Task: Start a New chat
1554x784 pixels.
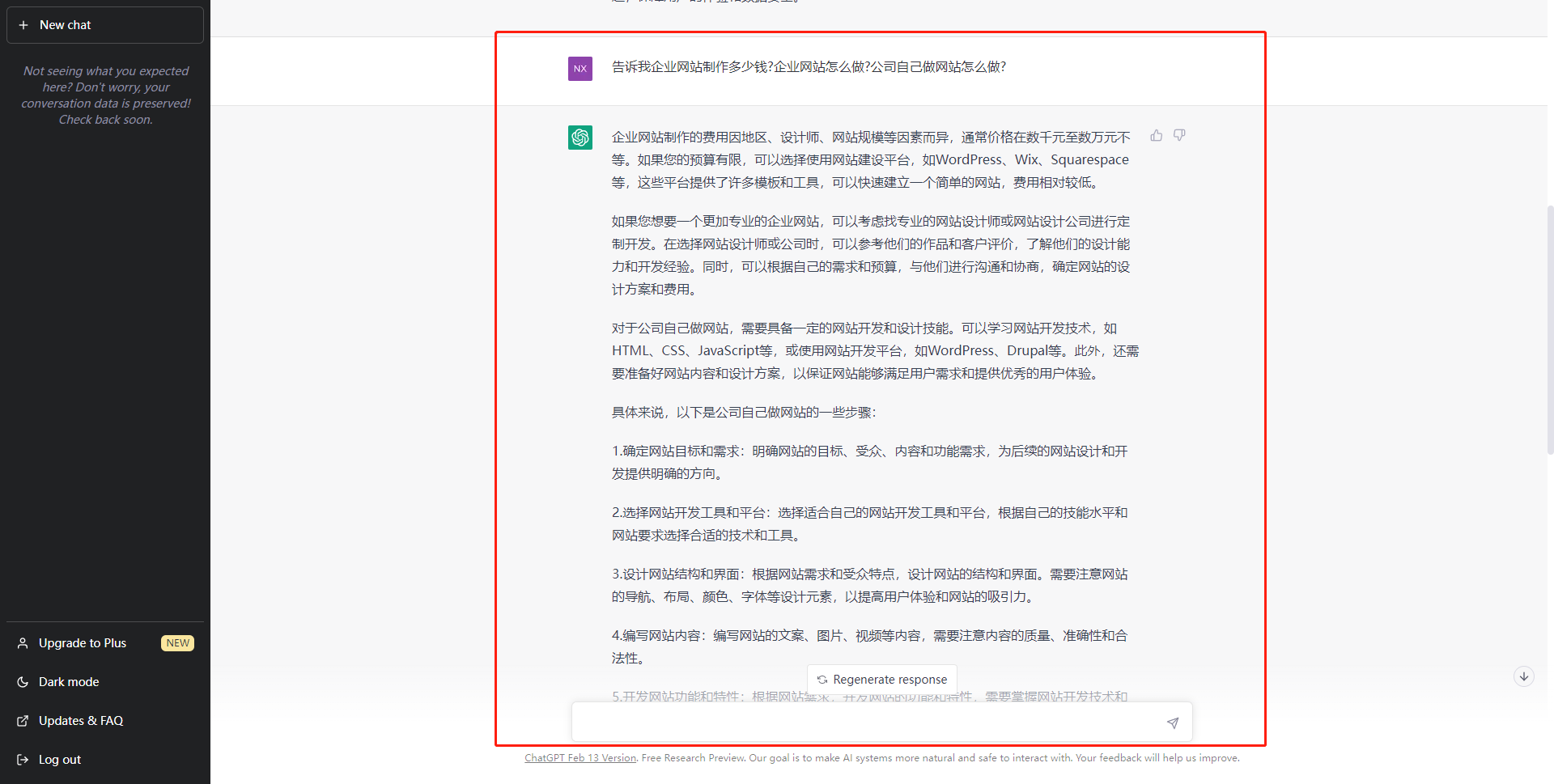Action: click(x=105, y=25)
